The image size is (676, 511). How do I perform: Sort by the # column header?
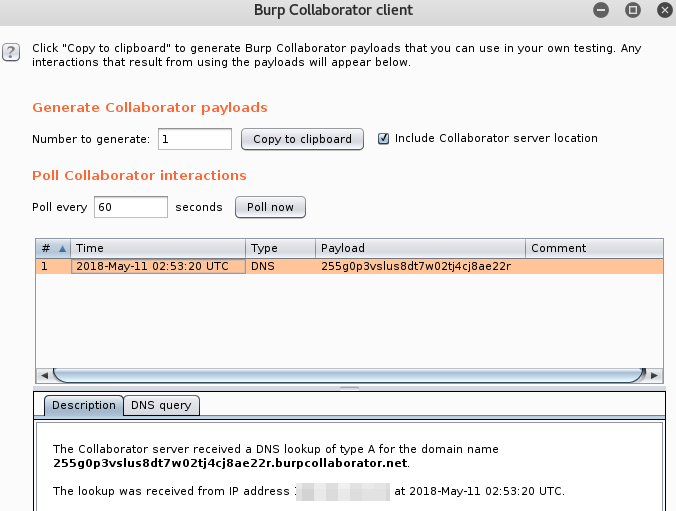coord(52,248)
